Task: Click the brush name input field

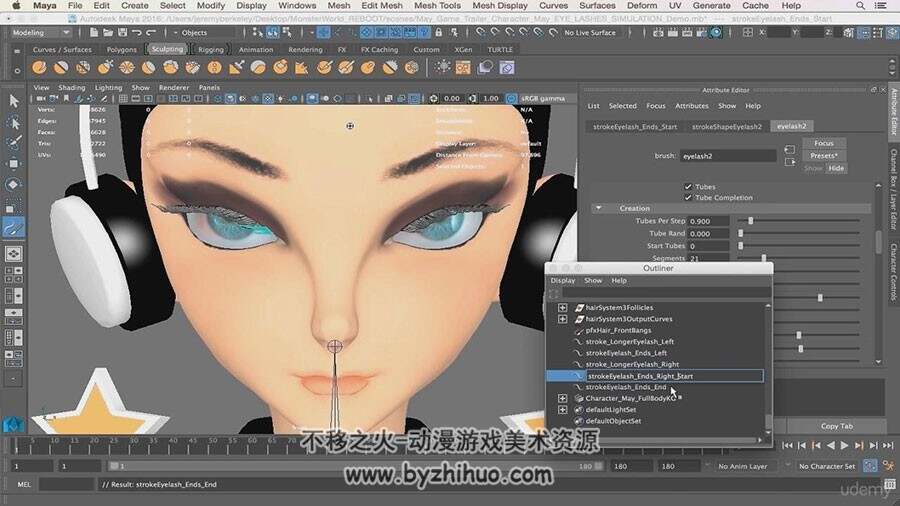Action: tap(728, 155)
